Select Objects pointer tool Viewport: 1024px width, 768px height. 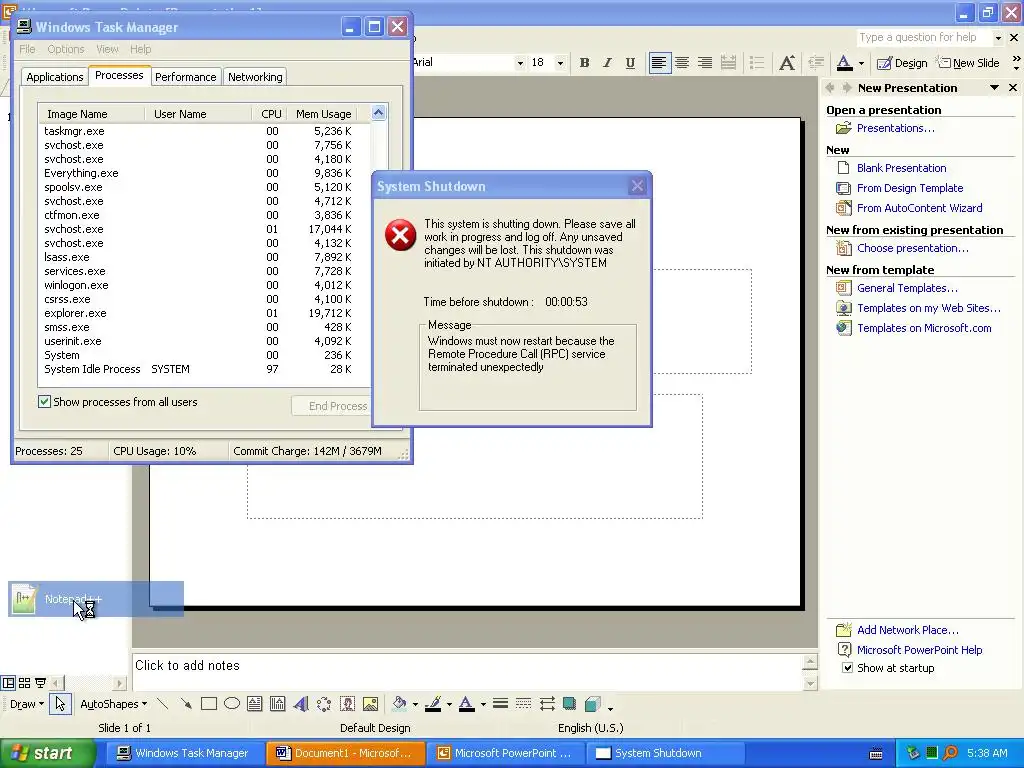point(60,703)
